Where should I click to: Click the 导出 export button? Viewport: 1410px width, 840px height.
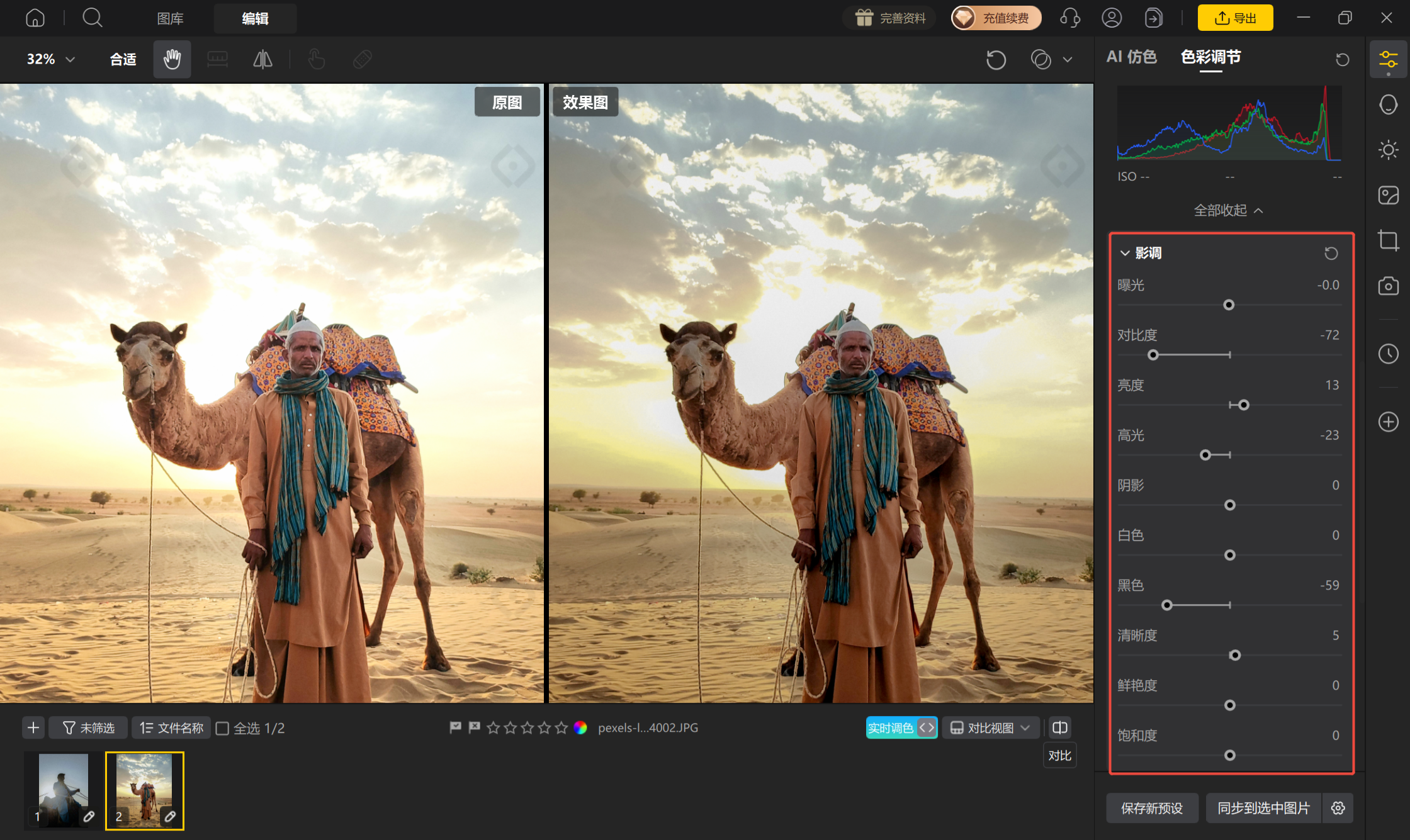[x=1235, y=18]
